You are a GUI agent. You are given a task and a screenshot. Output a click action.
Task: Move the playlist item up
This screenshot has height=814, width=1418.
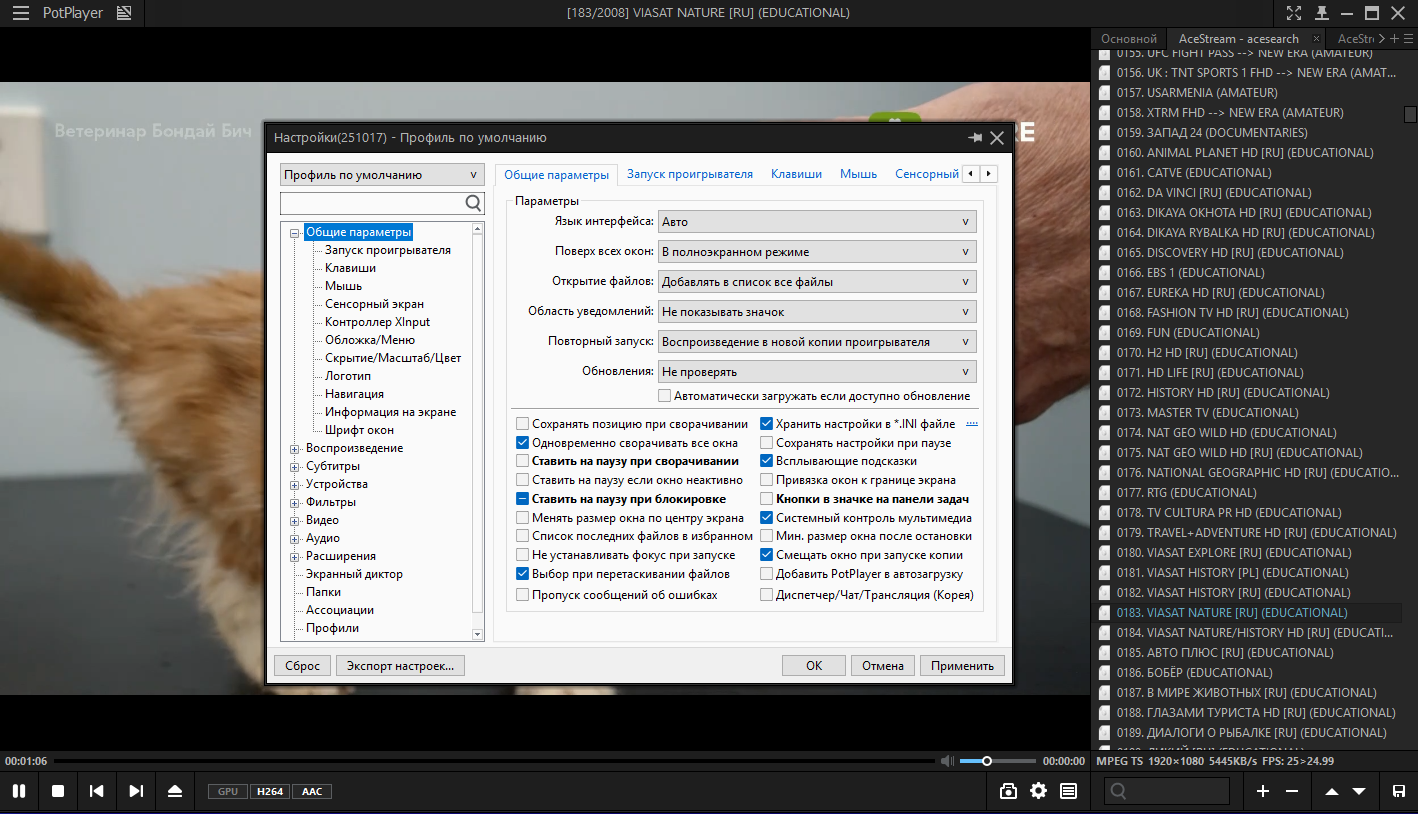1332,791
